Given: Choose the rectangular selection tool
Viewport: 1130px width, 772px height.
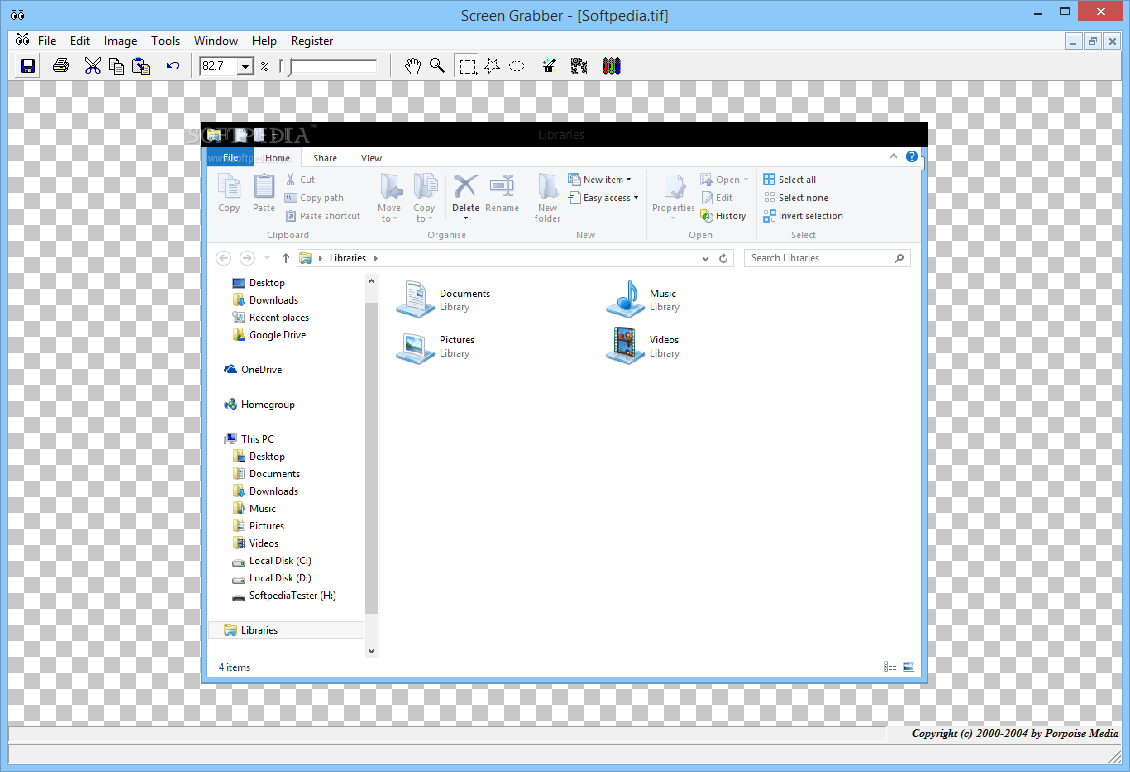Looking at the screenshot, I should [x=467, y=66].
